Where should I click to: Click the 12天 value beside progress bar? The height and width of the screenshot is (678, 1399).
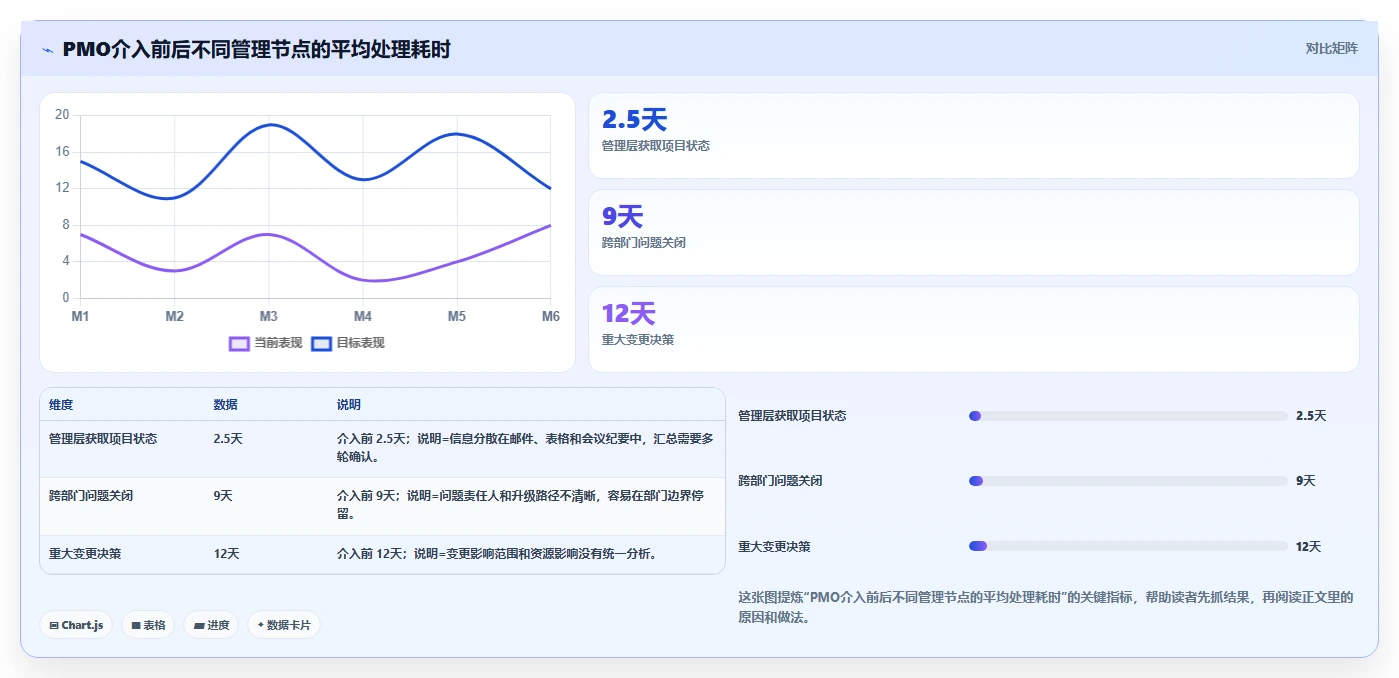(1309, 547)
